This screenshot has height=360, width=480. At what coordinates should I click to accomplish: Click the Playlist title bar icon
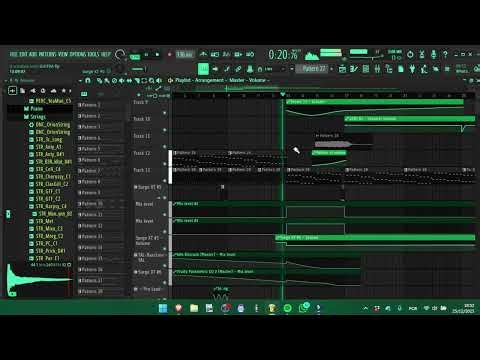pyautogui.click(x=171, y=80)
